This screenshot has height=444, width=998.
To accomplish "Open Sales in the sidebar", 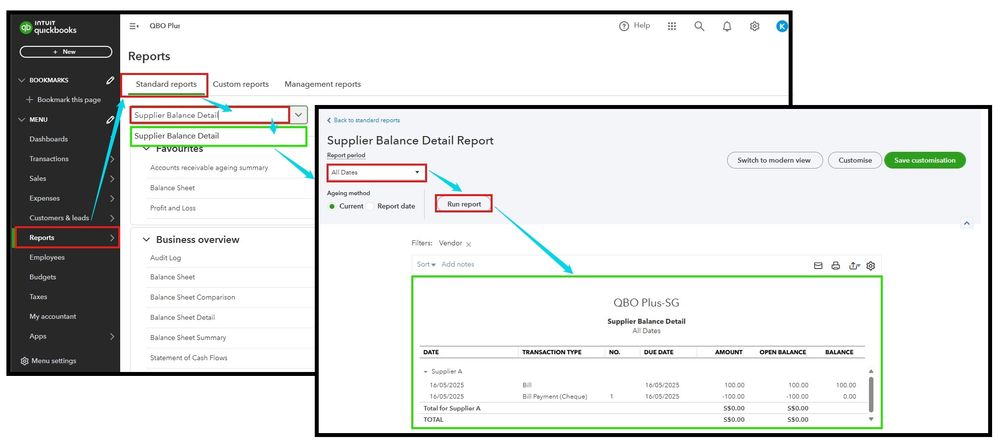I will click(x=38, y=179).
